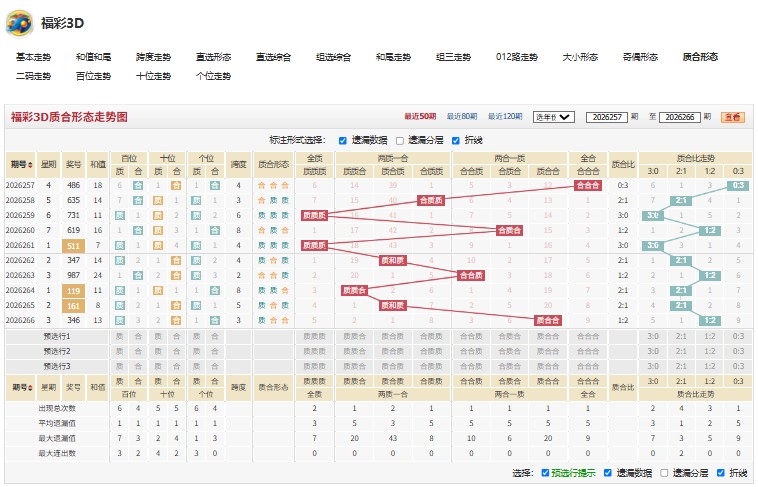Select 3:0 in 预选行1 row
This screenshot has height=487, width=758.
point(653,336)
